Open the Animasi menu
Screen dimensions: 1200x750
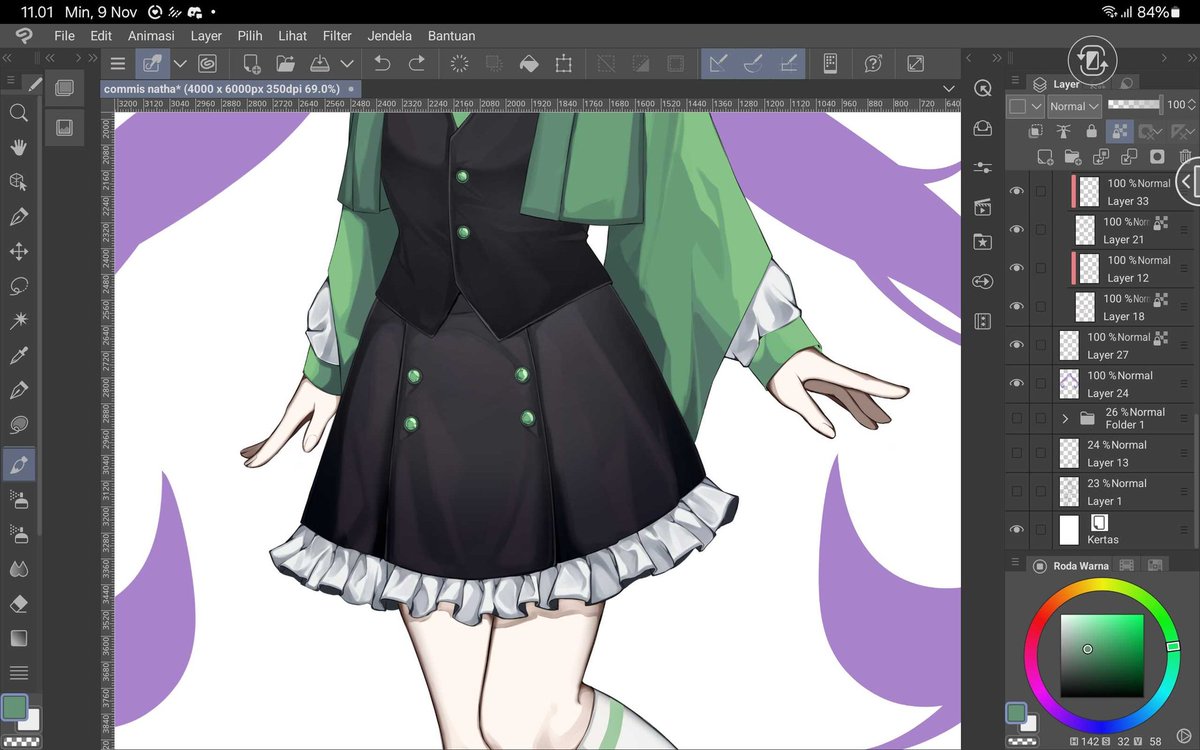click(151, 35)
